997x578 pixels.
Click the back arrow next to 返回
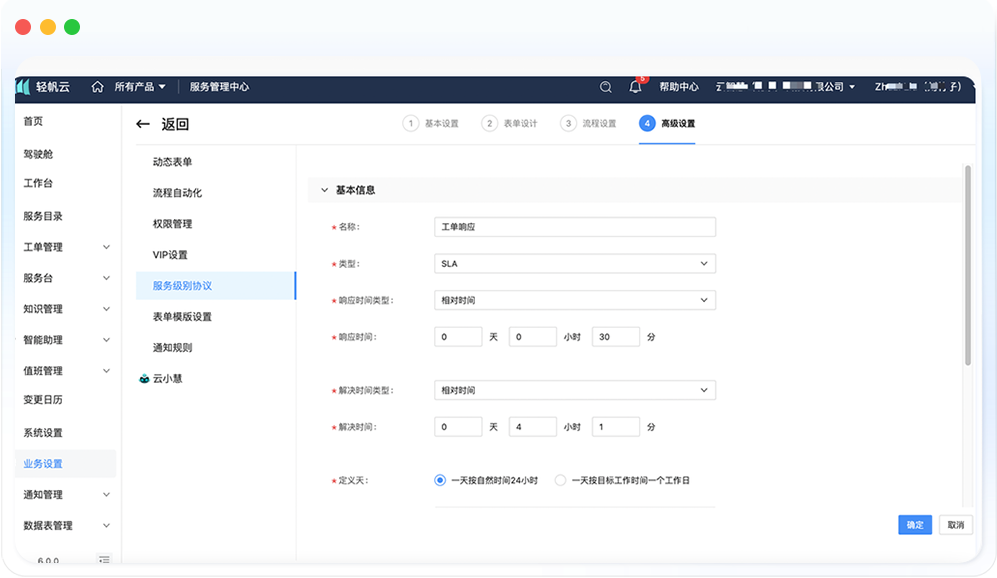coord(143,124)
